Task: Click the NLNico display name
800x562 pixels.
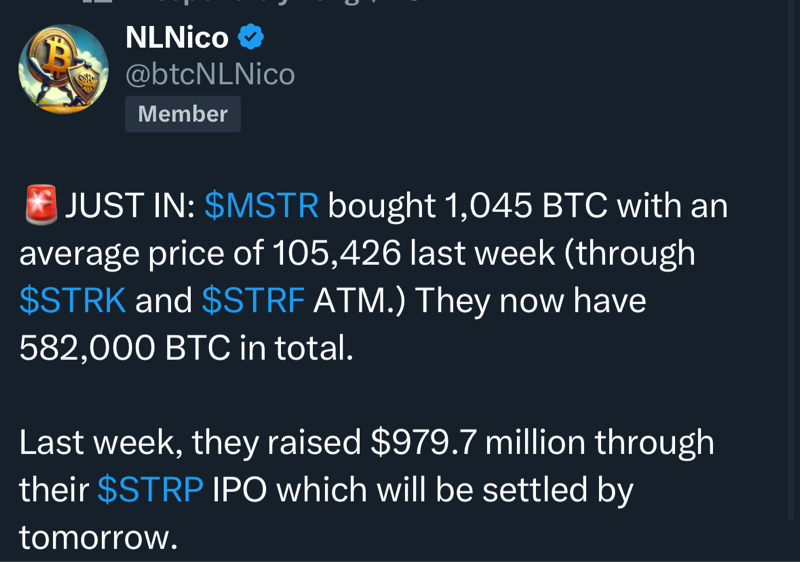Action: 177,38
